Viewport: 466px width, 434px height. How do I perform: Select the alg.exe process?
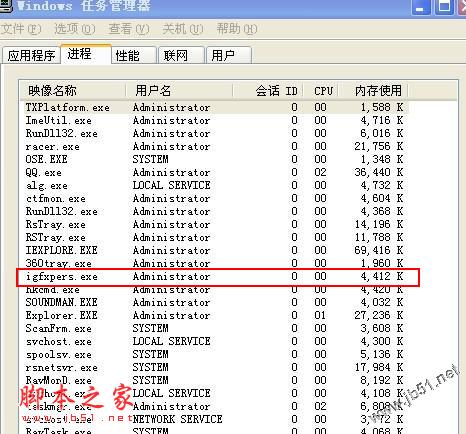click(214, 185)
